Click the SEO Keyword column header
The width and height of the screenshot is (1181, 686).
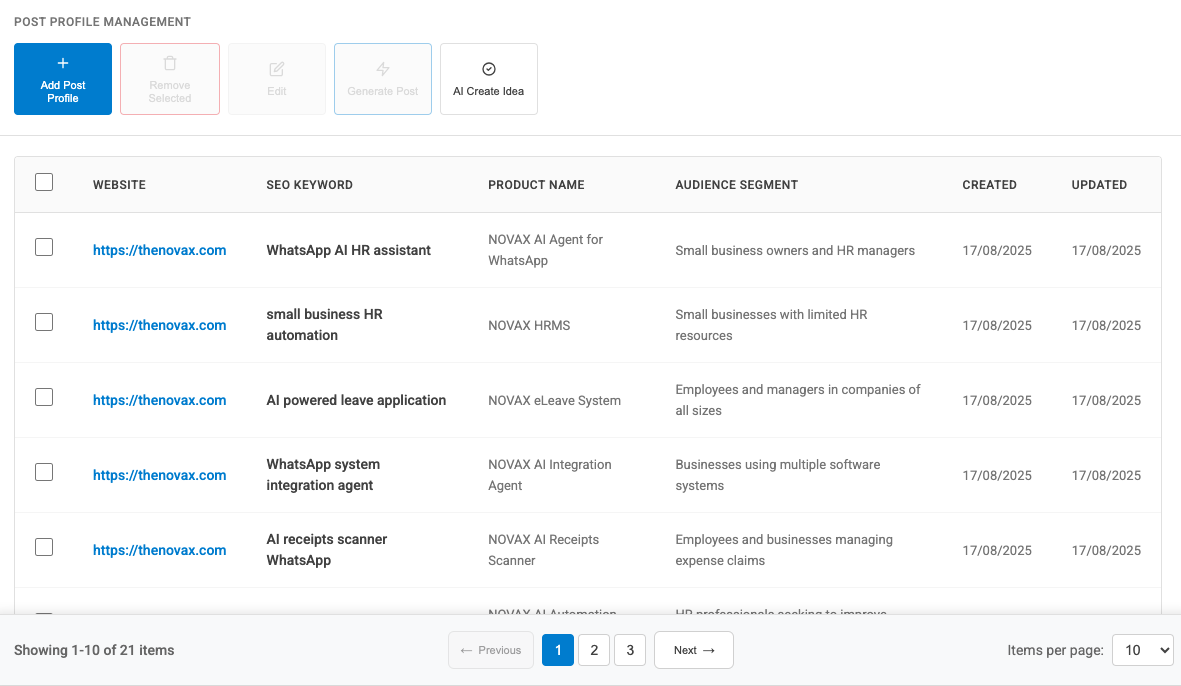[310, 184]
